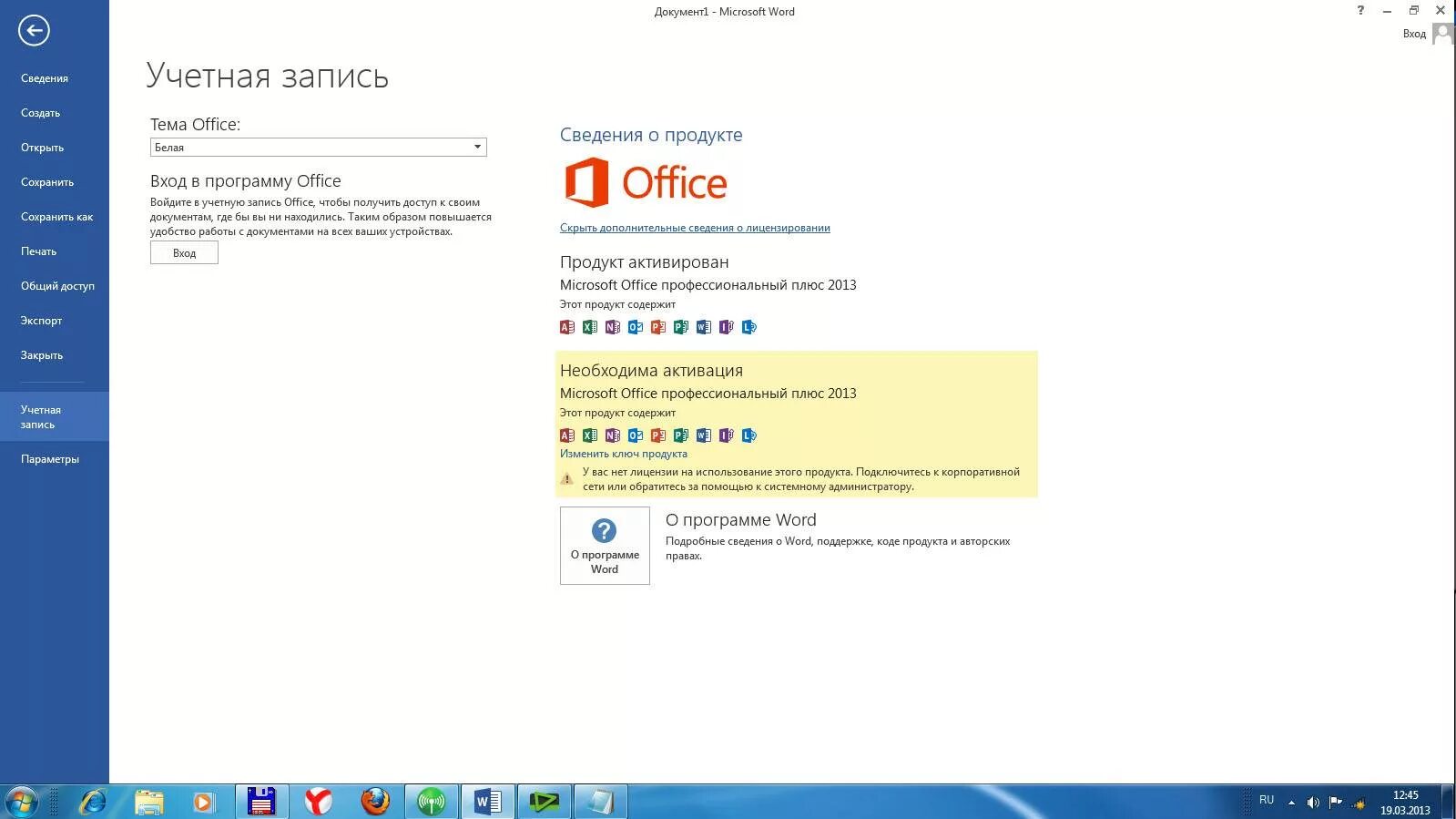Image resolution: width=1456 pixels, height=819 pixels.
Task: Click the green antenna taskbar icon
Action: point(431,802)
